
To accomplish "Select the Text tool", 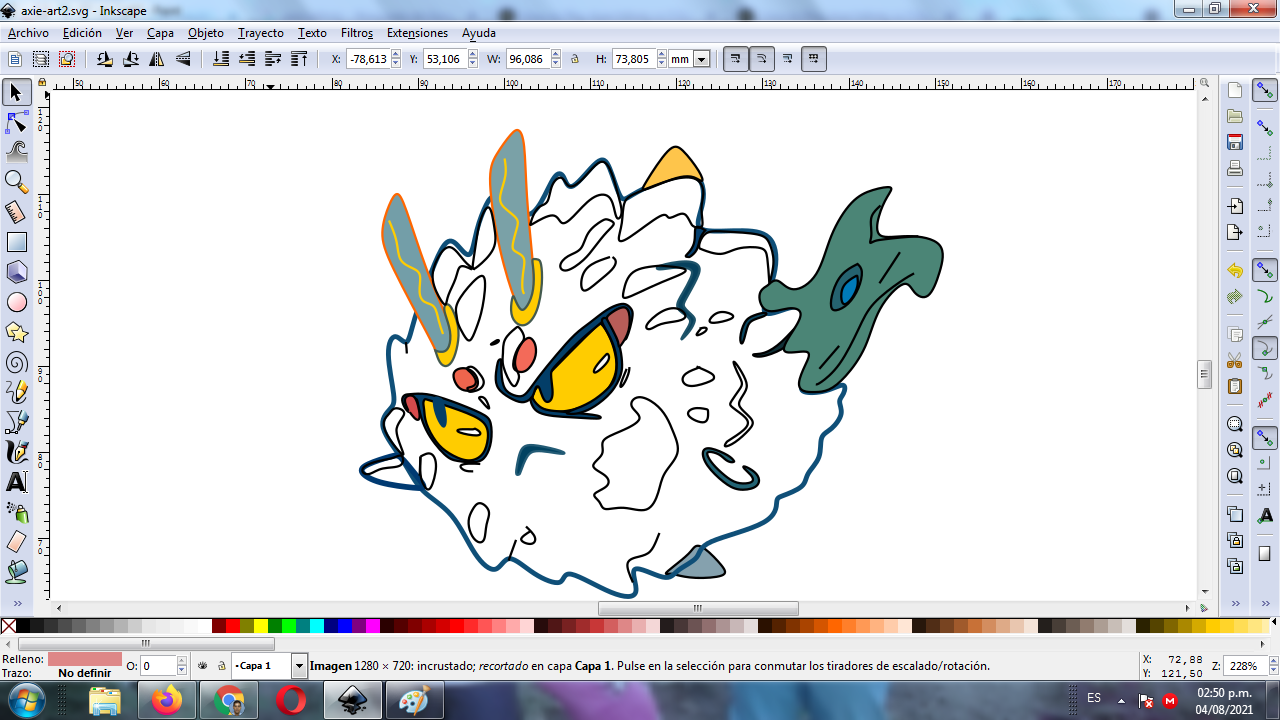I will [x=16, y=482].
